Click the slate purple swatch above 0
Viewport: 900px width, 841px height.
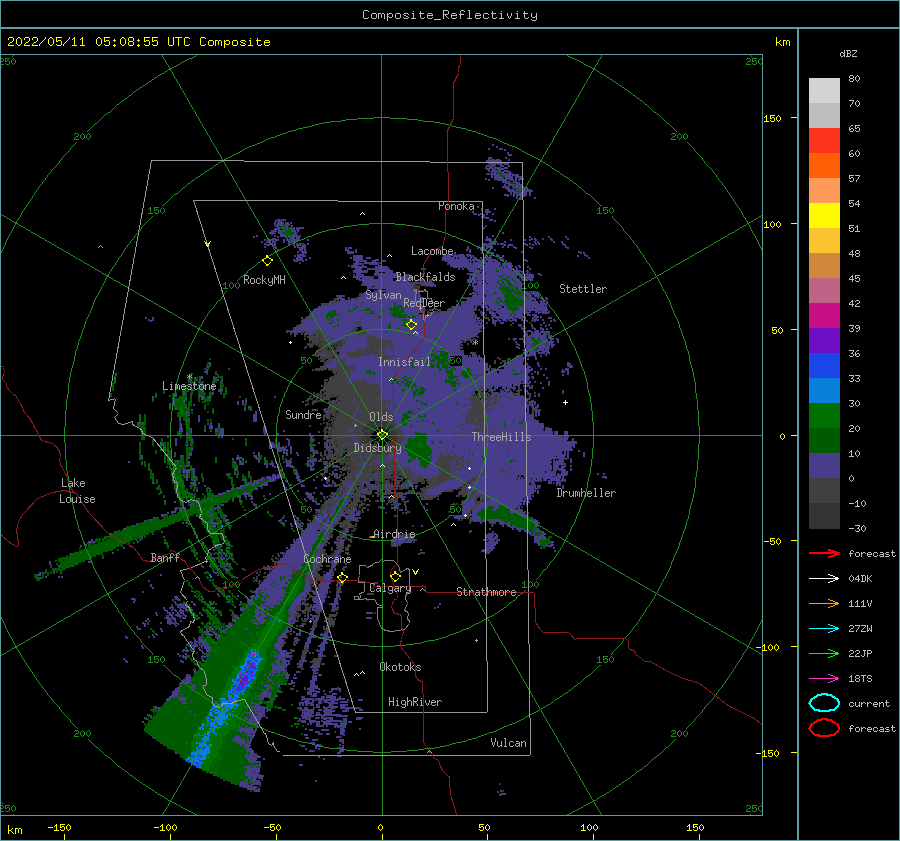[824, 465]
